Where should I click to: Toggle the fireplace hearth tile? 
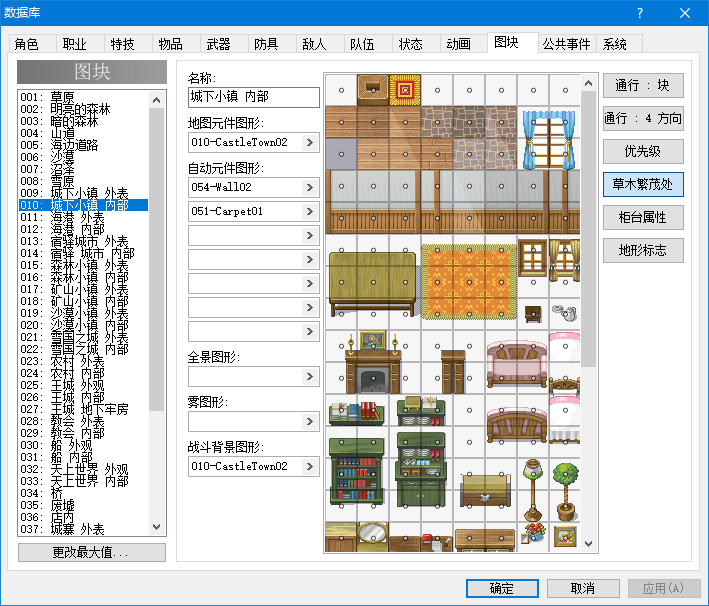click(373, 378)
